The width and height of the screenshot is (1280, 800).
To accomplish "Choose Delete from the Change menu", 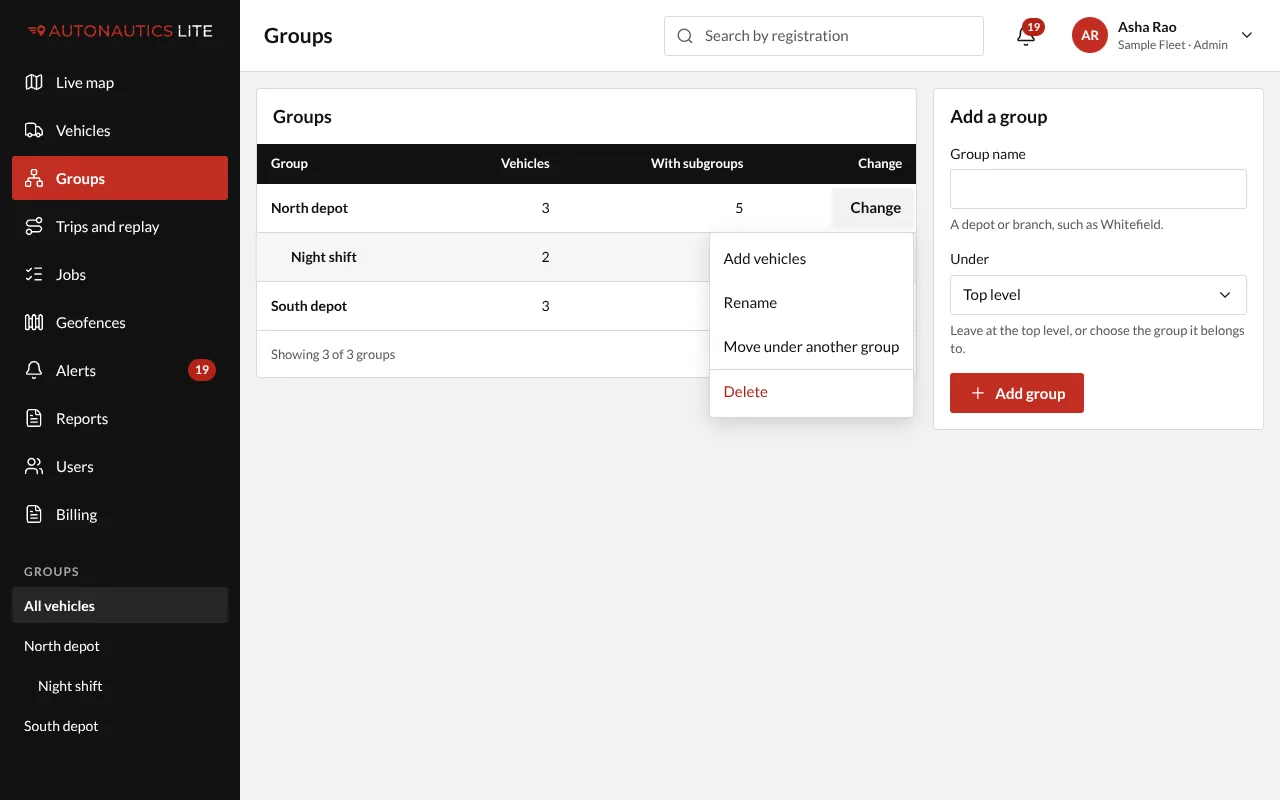I will pos(811,392).
